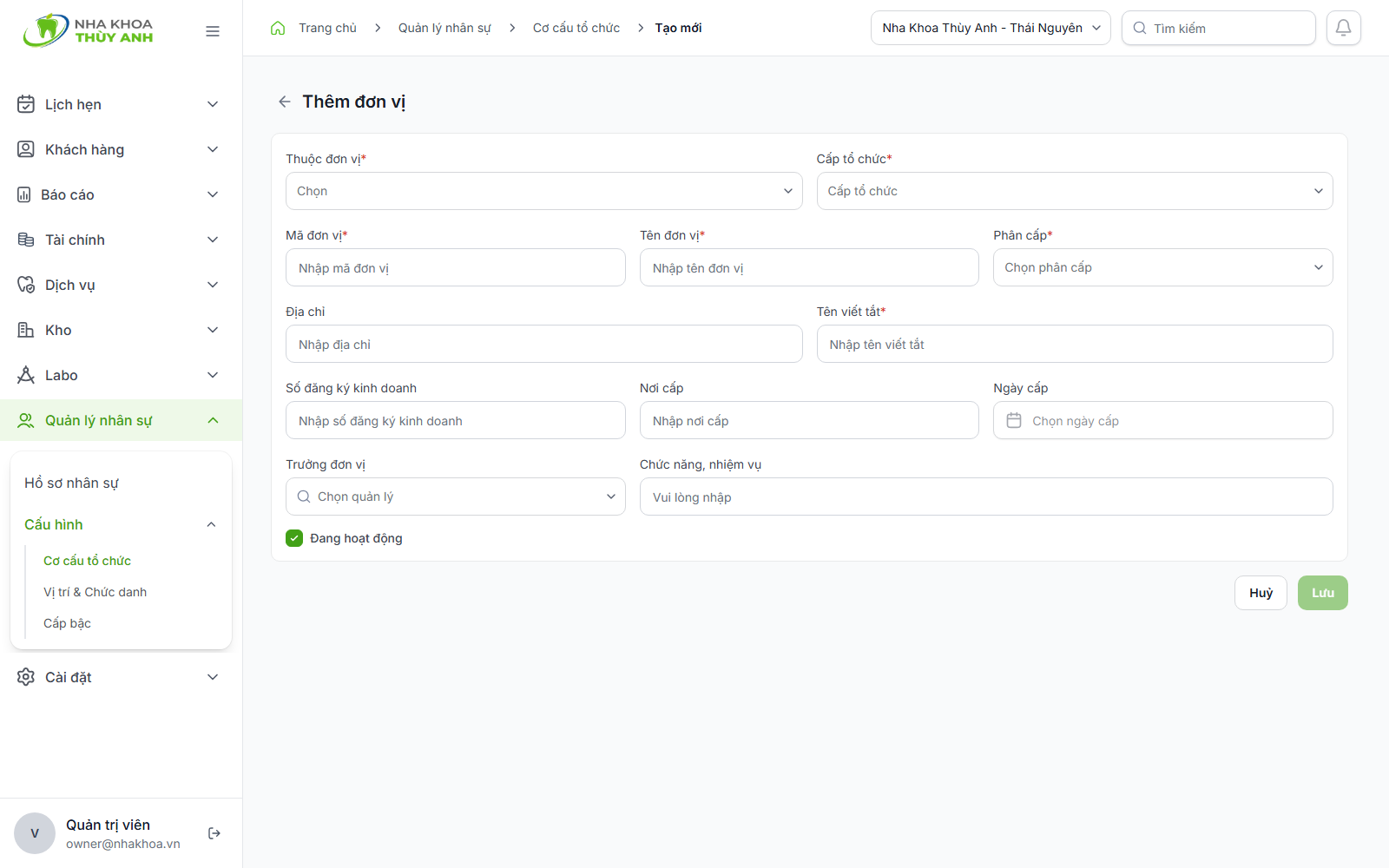The width and height of the screenshot is (1389, 868).
Task: Select Vị trí & Chức danh submenu item
Action: [95, 592]
